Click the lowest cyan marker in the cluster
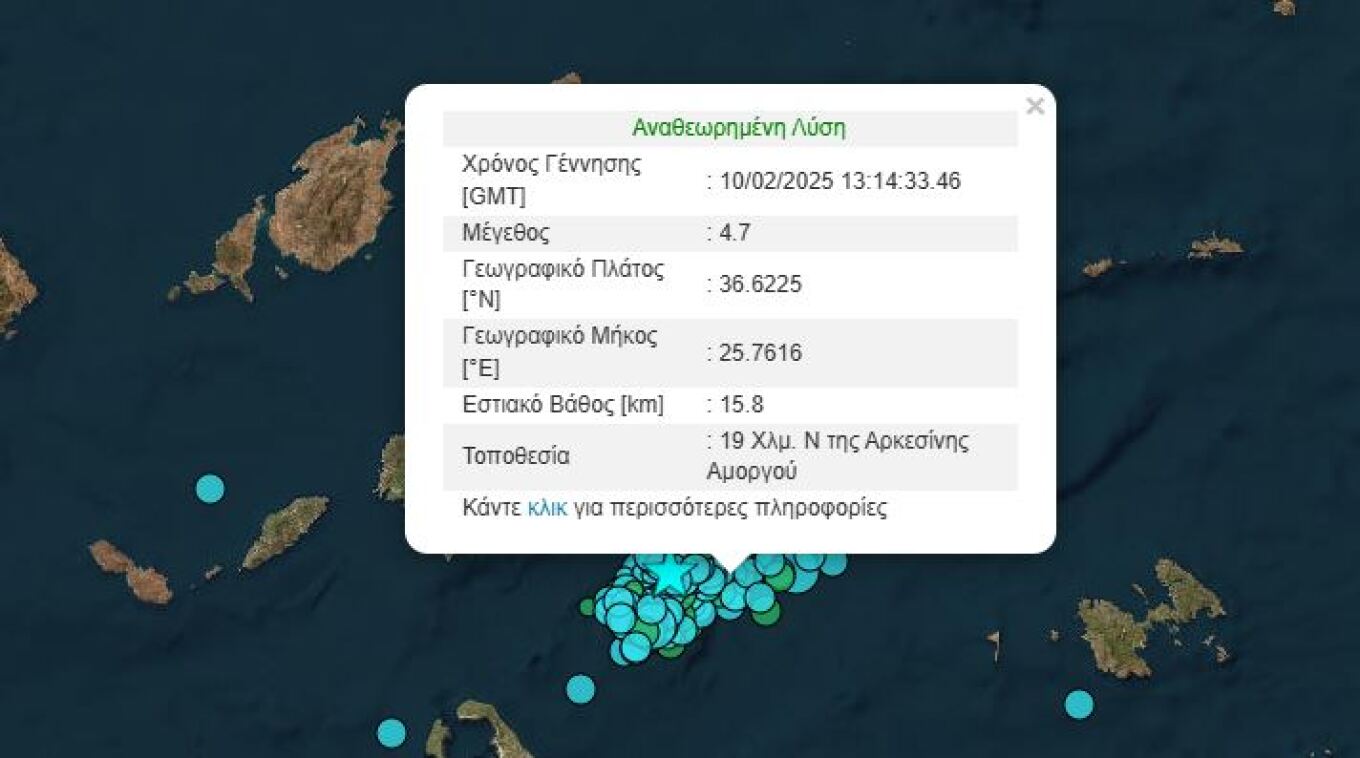Viewport: 1360px width, 758px height. 633,650
